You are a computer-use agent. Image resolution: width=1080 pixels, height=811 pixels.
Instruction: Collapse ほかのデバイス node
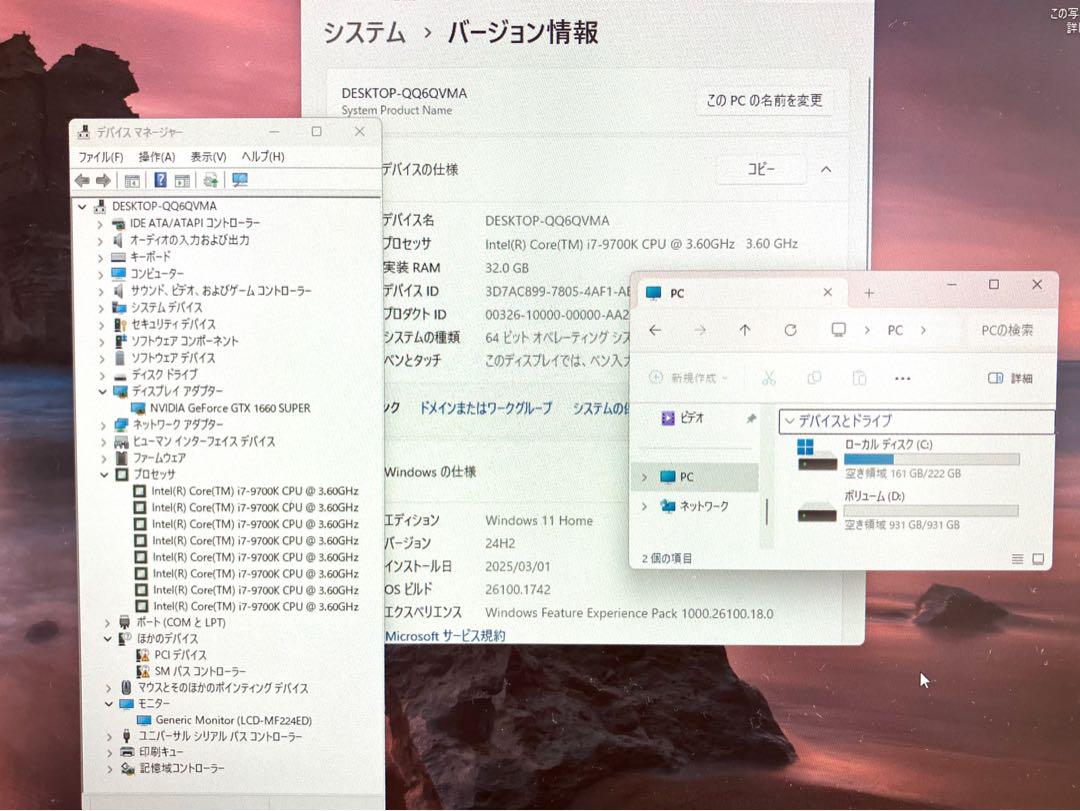(x=107, y=639)
